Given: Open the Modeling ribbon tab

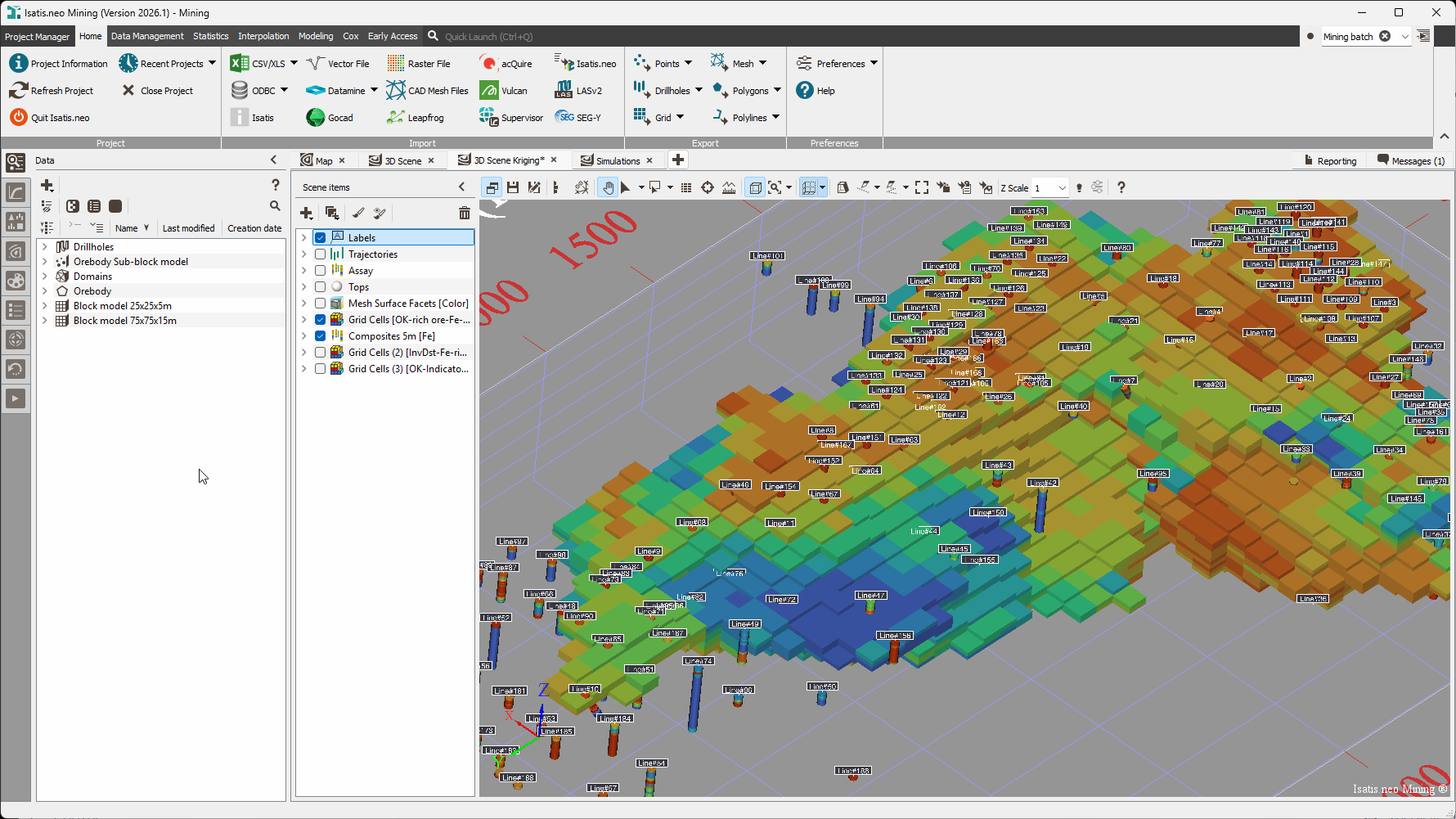Looking at the screenshot, I should pyautogui.click(x=316, y=36).
